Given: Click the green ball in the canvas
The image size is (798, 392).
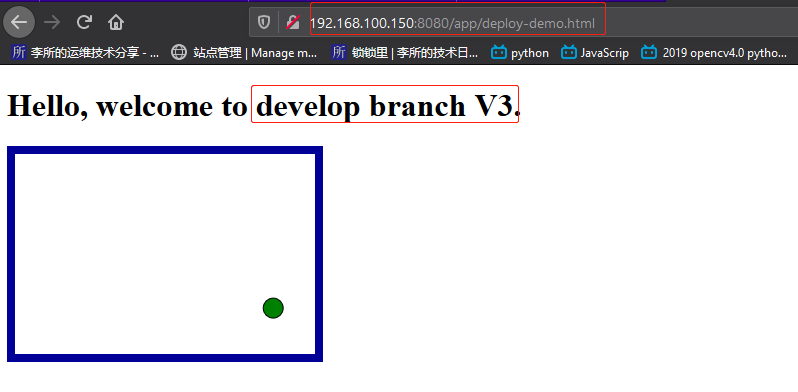Looking at the screenshot, I should pos(273,308).
